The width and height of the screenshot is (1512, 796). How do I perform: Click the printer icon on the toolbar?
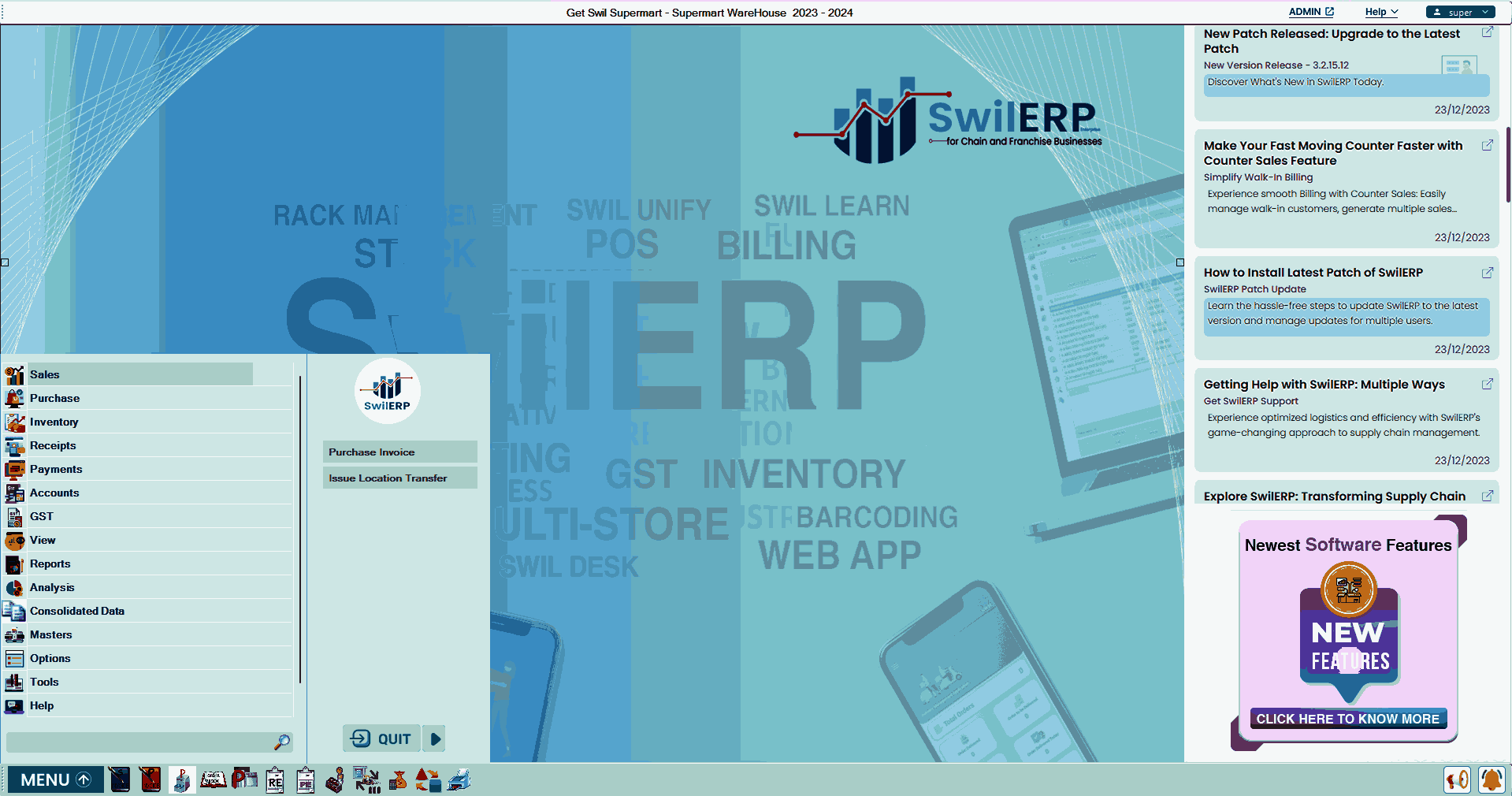click(459, 780)
